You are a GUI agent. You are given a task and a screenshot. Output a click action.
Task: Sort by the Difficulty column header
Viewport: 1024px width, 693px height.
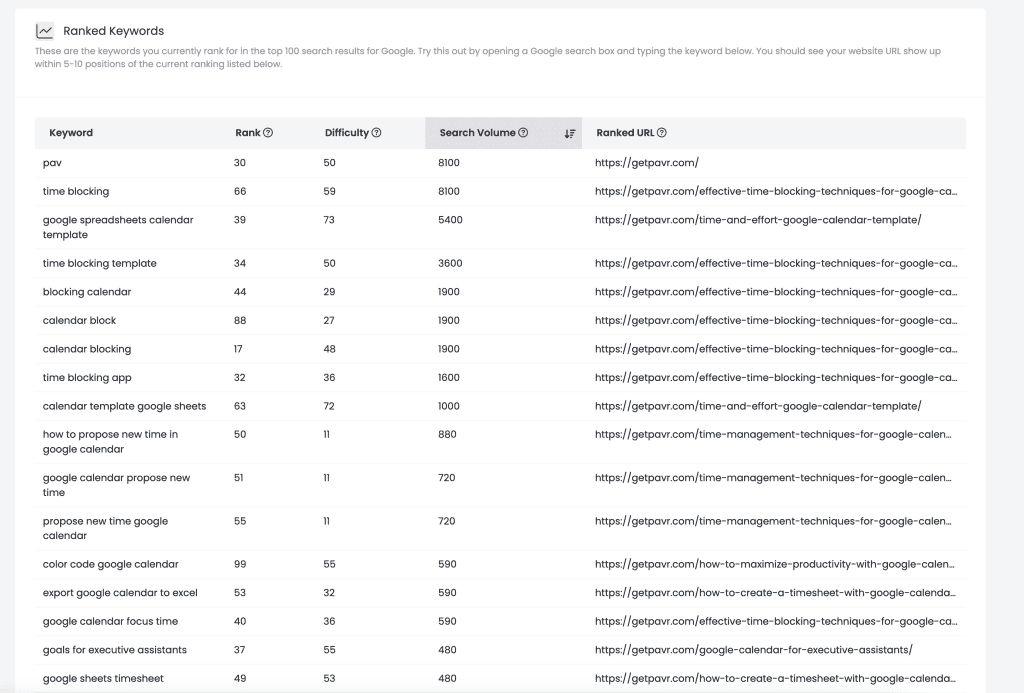347,133
